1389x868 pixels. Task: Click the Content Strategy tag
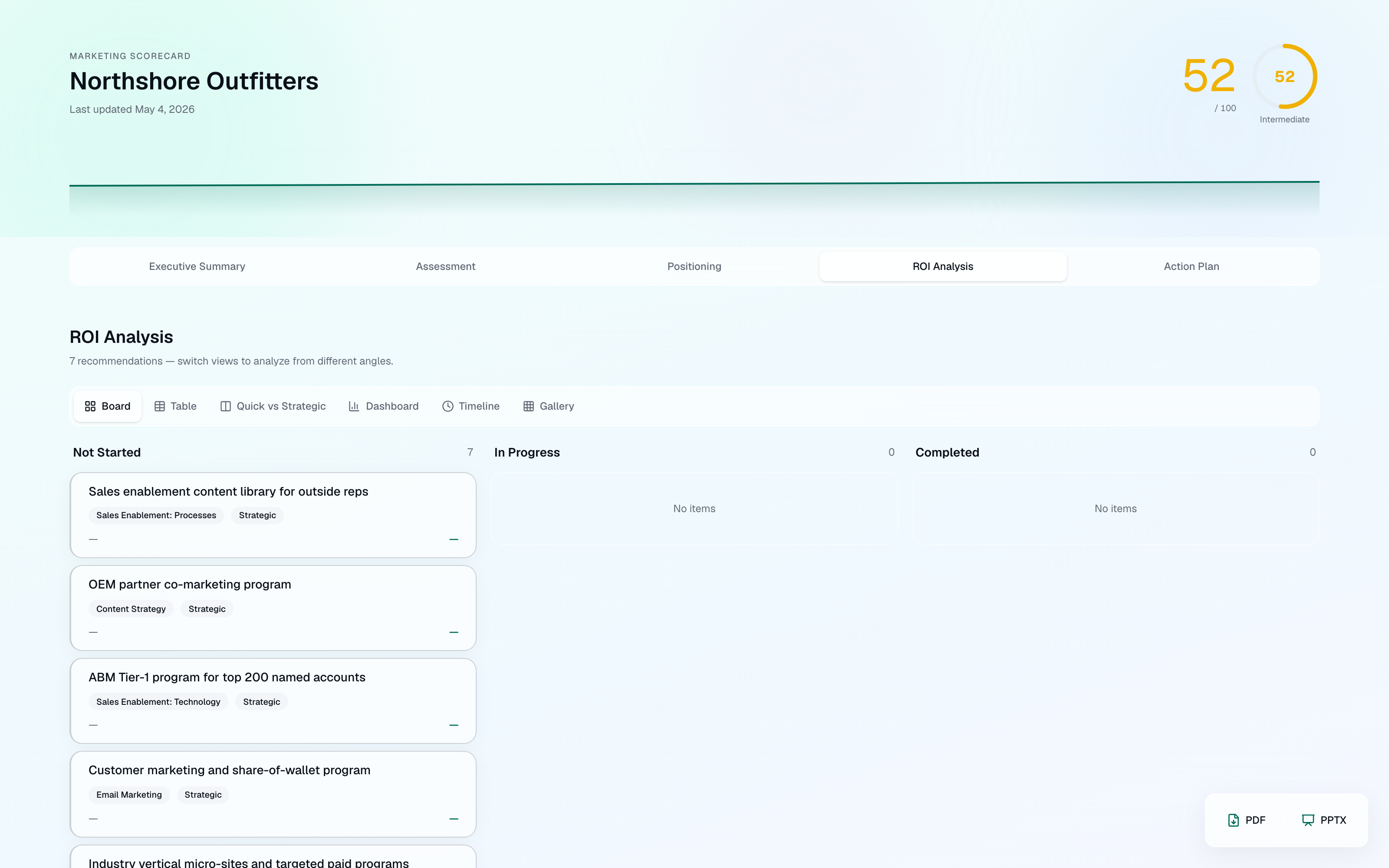click(x=131, y=609)
